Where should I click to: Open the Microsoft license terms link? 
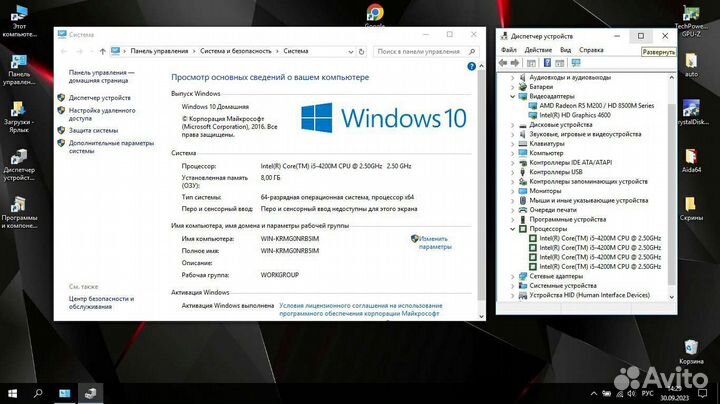click(x=360, y=309)
